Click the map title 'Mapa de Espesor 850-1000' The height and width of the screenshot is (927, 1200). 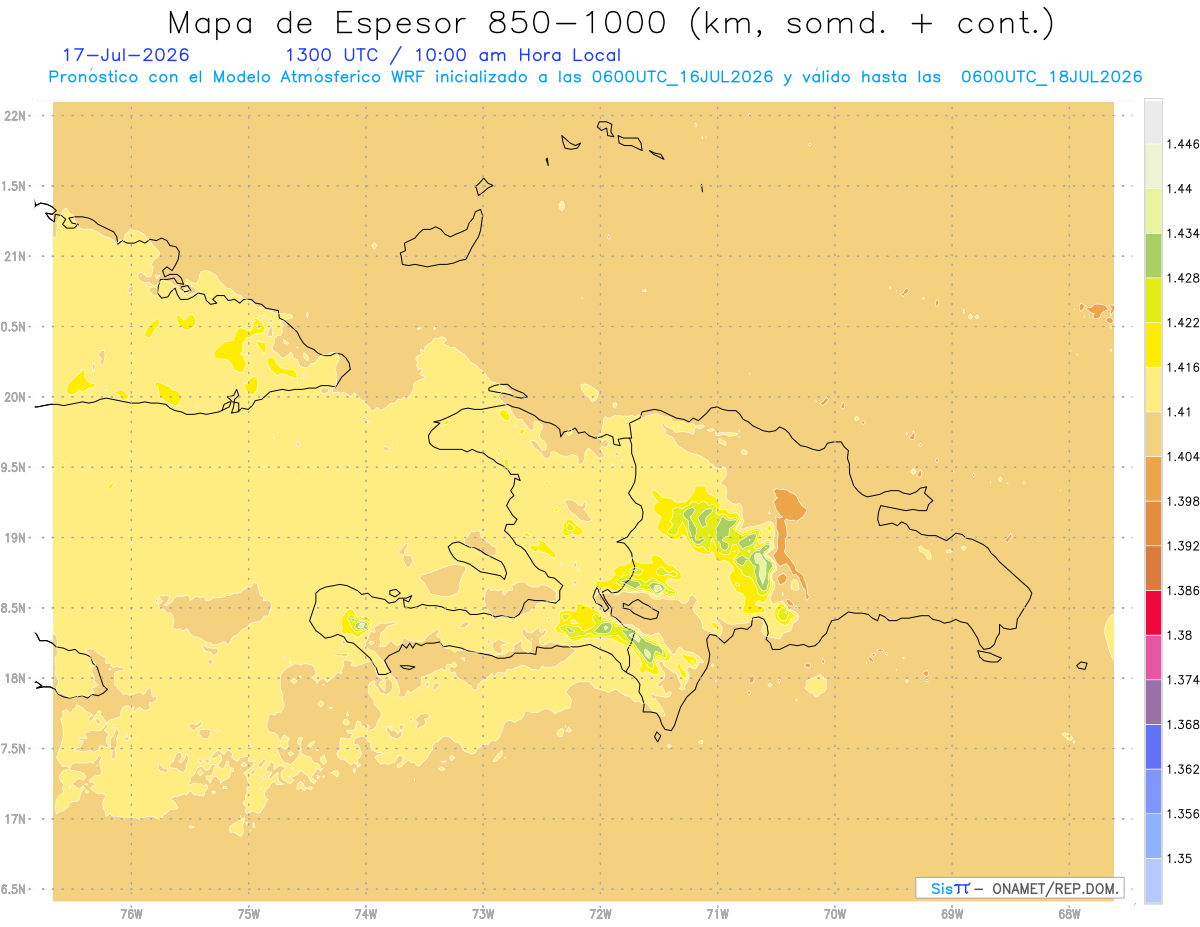tap(422, 22)
